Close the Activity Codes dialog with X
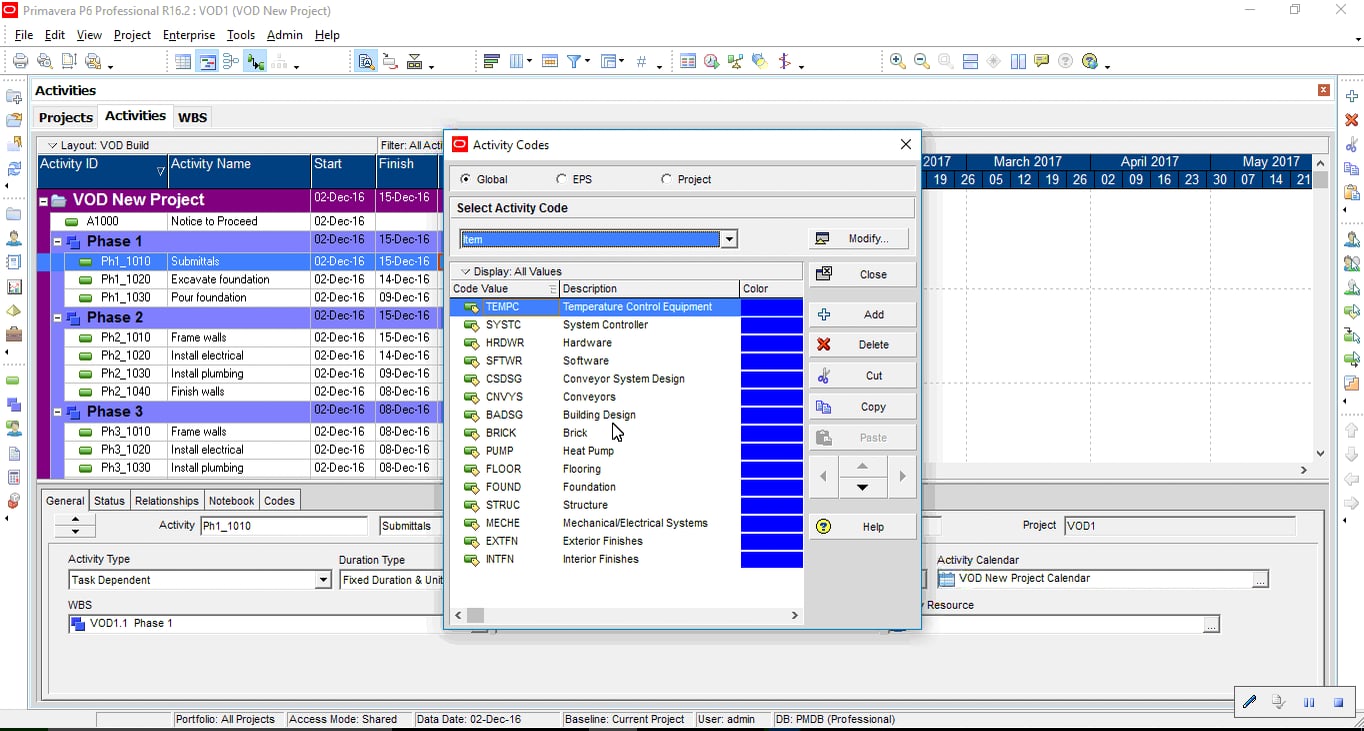1364x731 pixels. coord(906,144)
